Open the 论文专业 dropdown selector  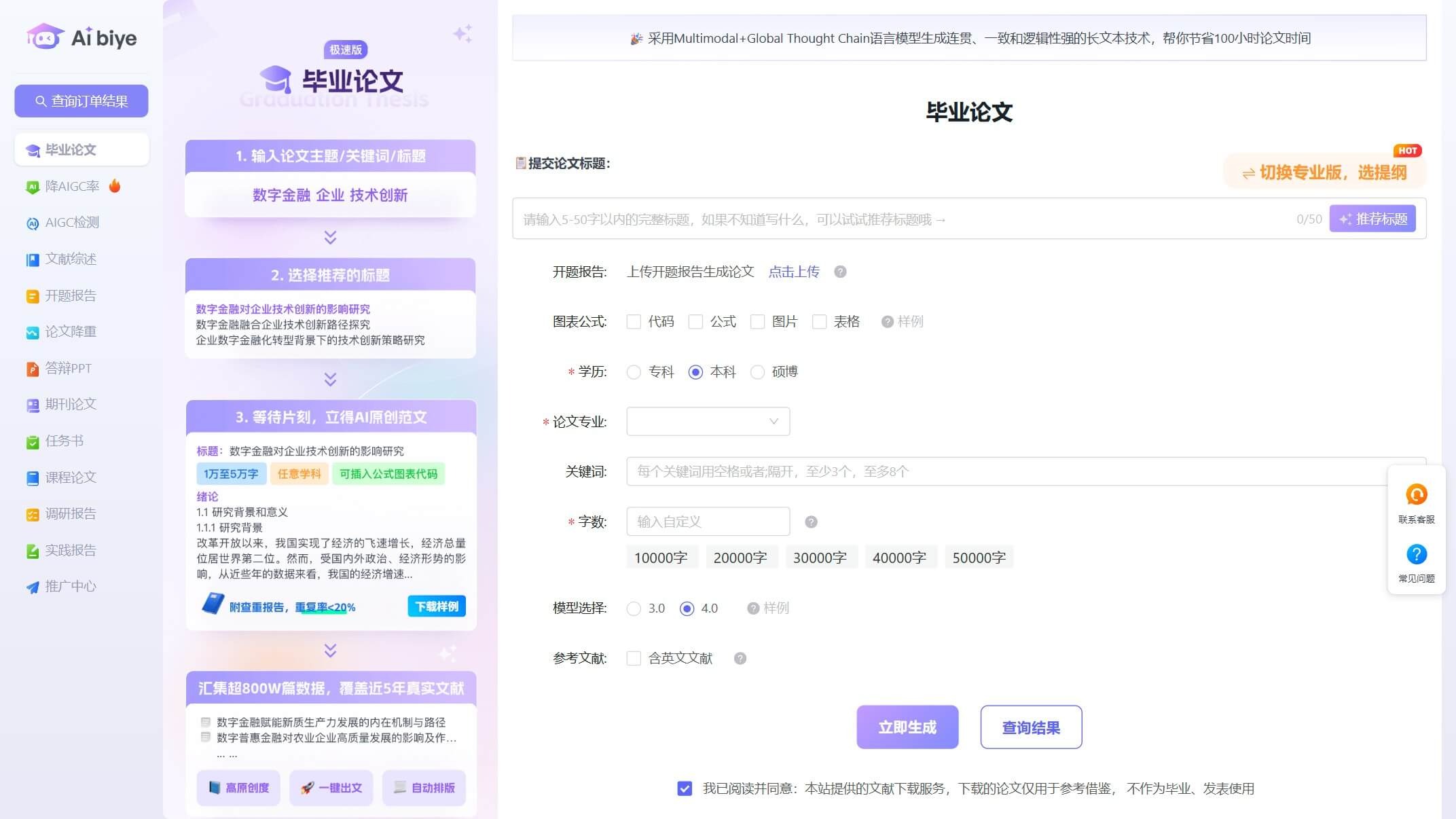click(x=708, y=421)
